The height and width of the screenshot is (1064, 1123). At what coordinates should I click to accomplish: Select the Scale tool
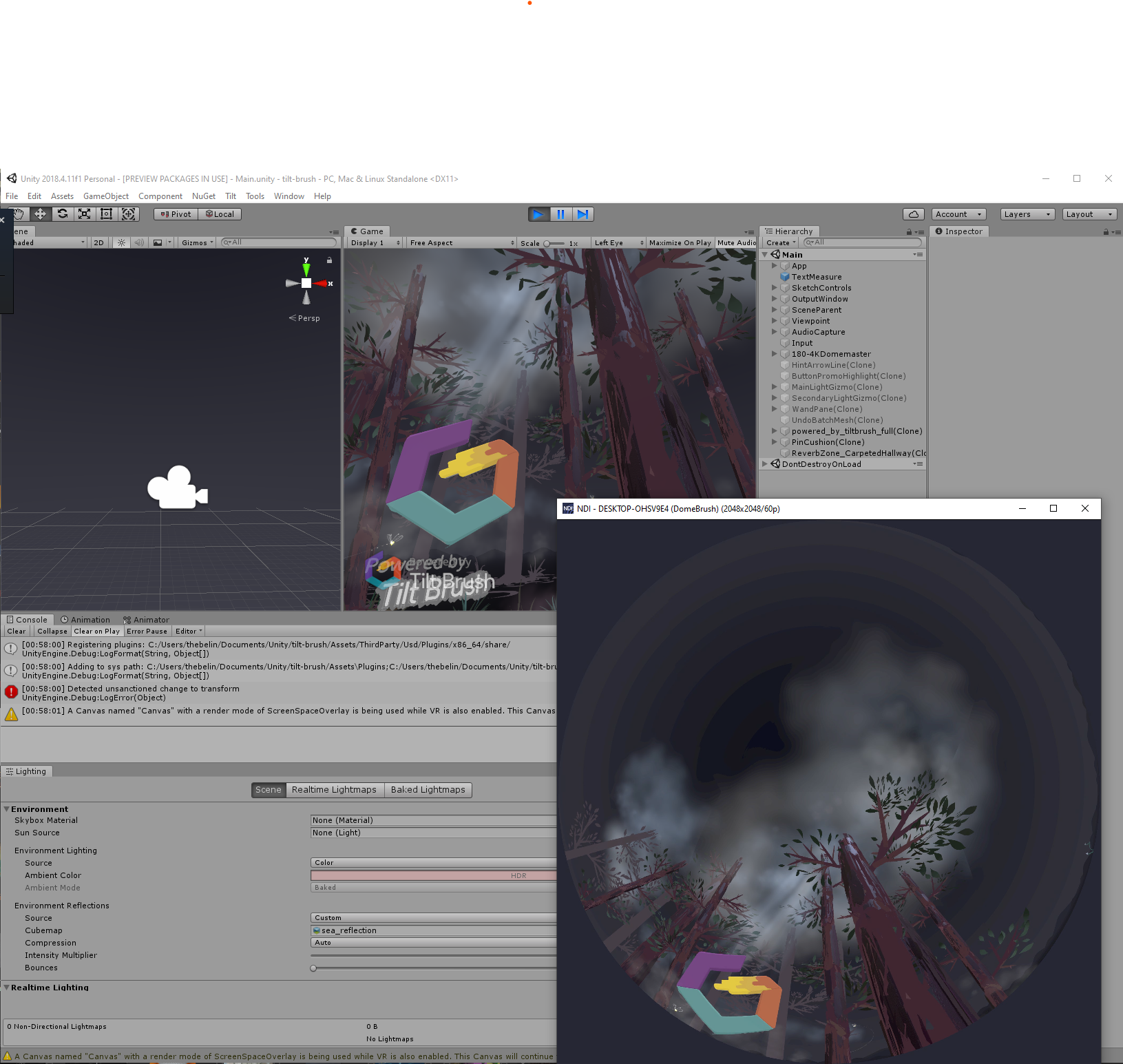(x=85, y=214)
